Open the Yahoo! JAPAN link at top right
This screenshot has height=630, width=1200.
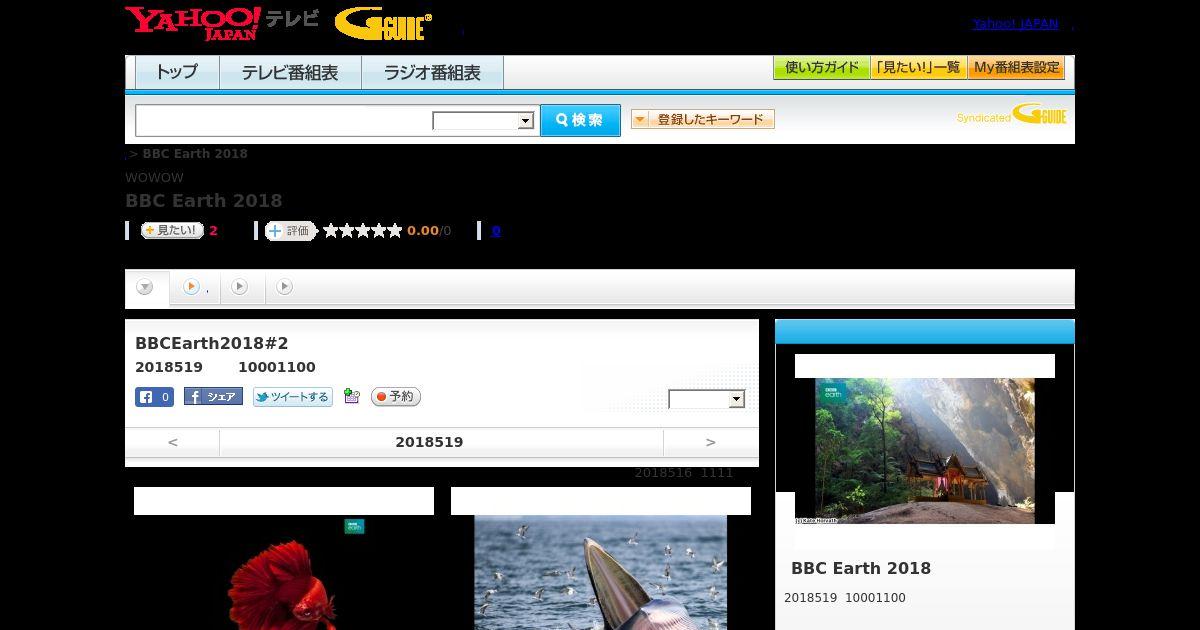click(x=1015, y=23)
